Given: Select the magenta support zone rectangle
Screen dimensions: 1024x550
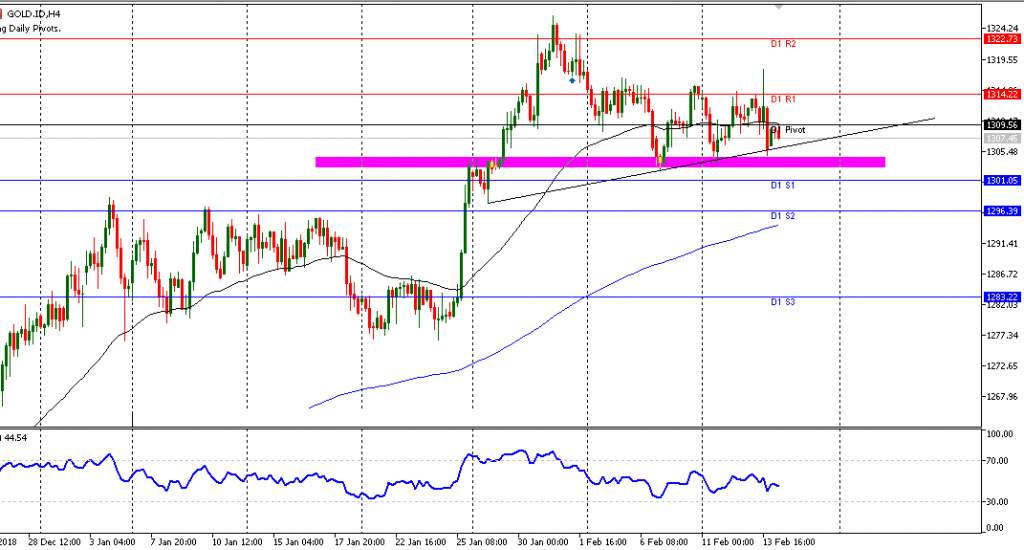Looking at the screenshot, I should click(x=600, y=162).
